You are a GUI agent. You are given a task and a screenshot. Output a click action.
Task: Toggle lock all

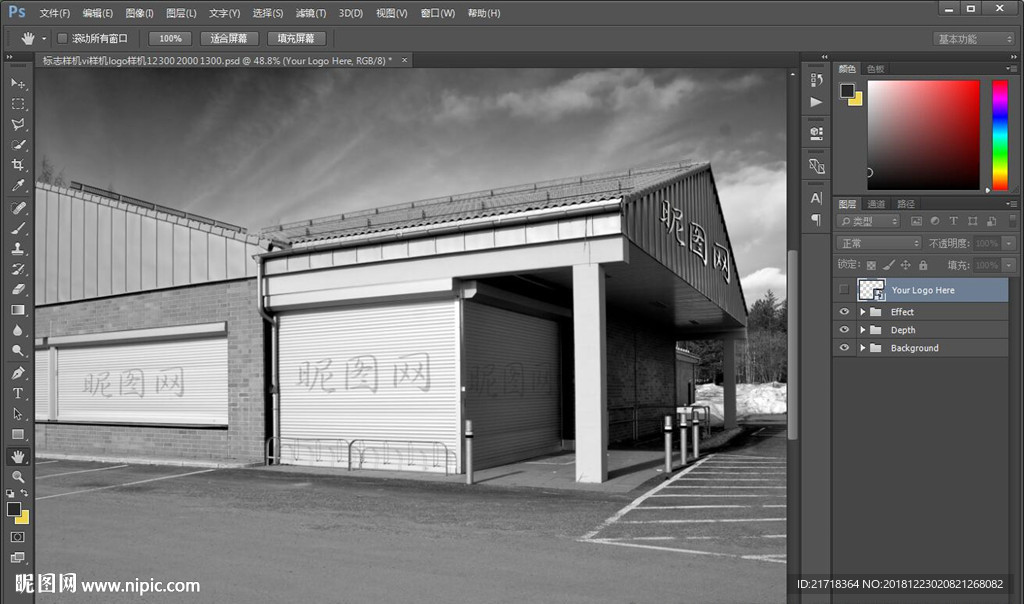point(923,265)
